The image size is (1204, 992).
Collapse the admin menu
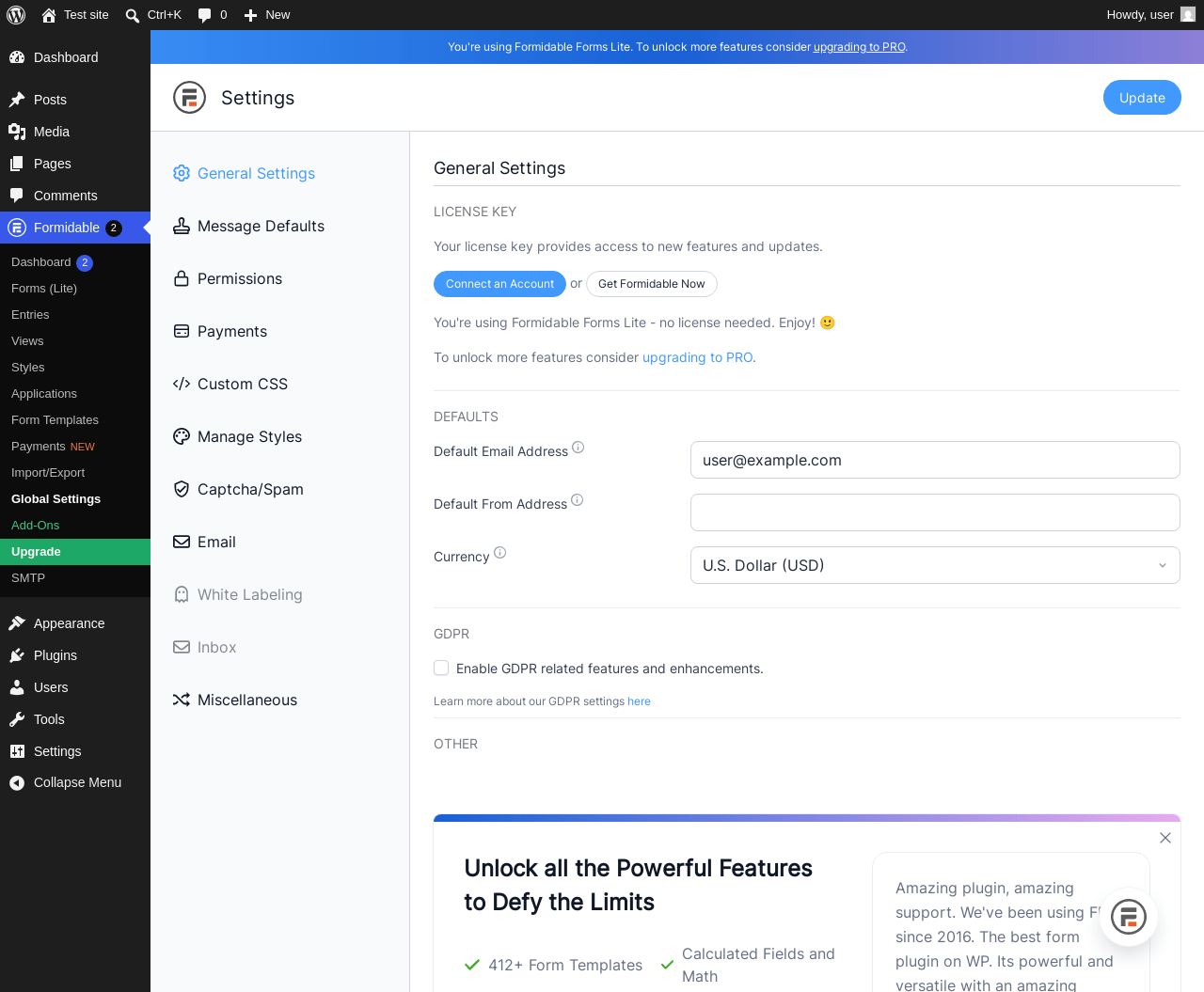pyautogui.click(x=75, y=782)
